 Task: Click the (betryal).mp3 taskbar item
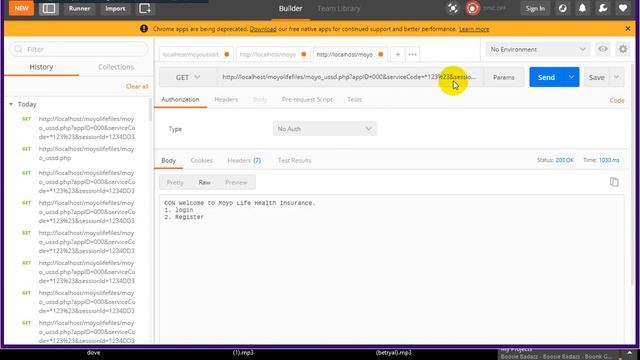pyautogui.click(x=393, y=353)
